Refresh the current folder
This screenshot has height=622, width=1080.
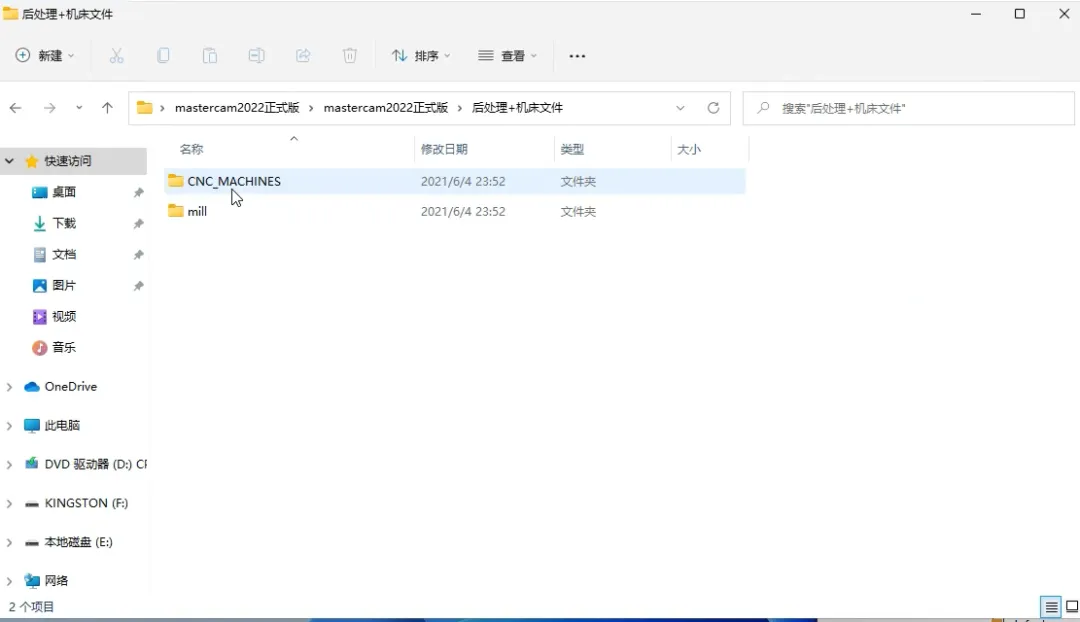point(714,108)
